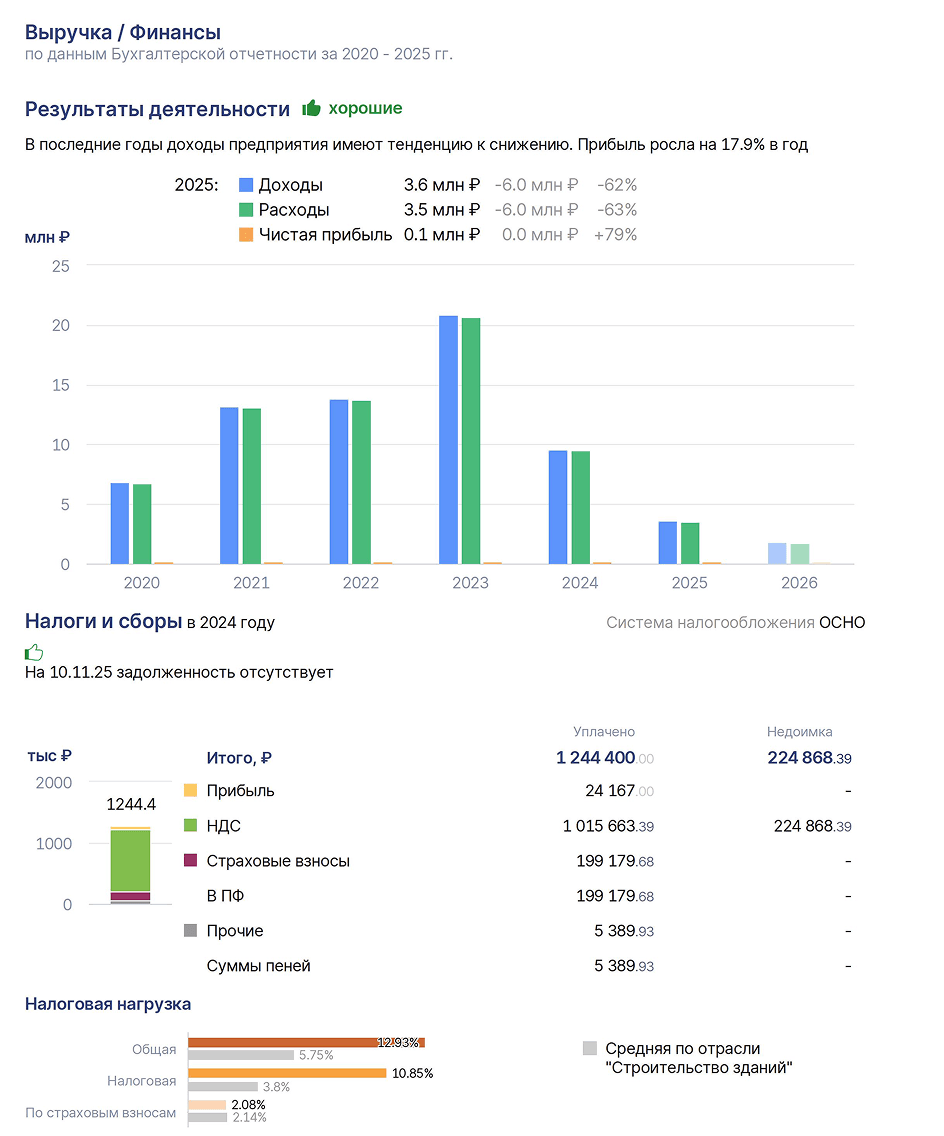Screen dimensions: 944x1136
Task: Select the blue income bar for 2021
Action: 229,485
